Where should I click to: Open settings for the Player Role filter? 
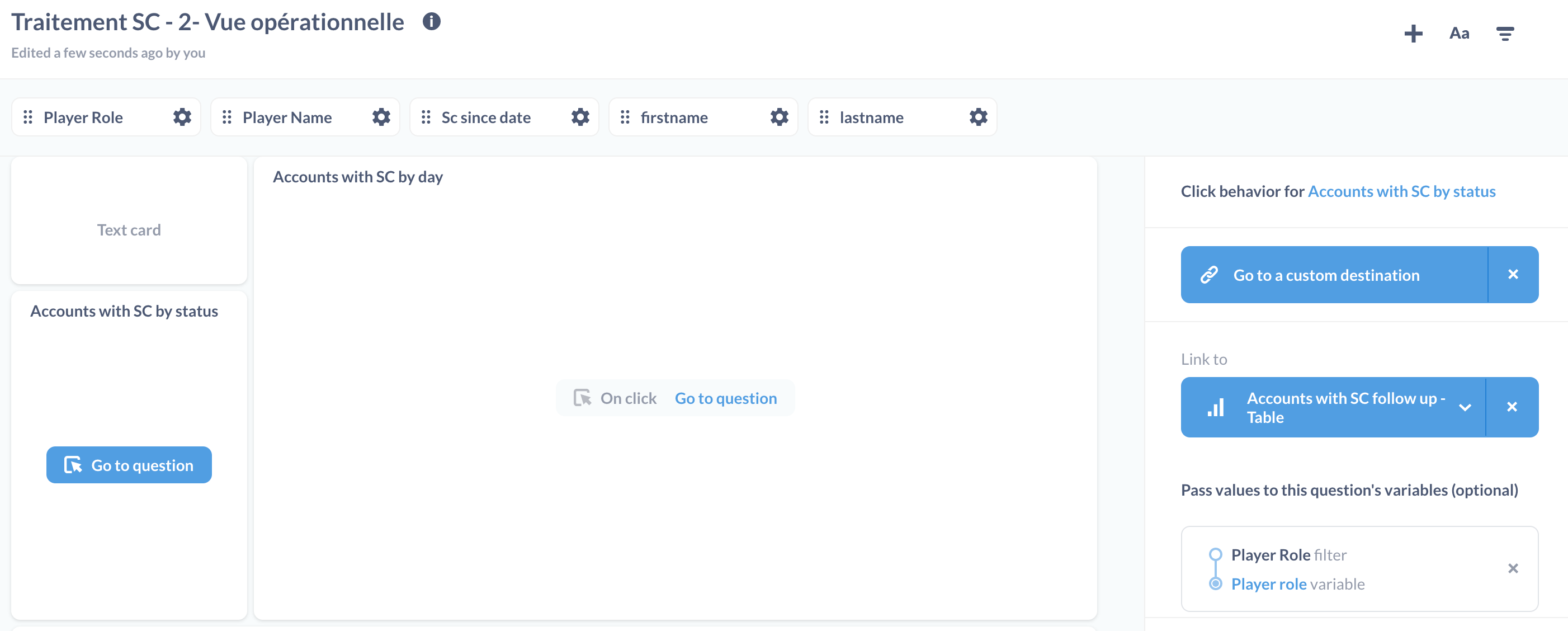(x=181, y=117)
